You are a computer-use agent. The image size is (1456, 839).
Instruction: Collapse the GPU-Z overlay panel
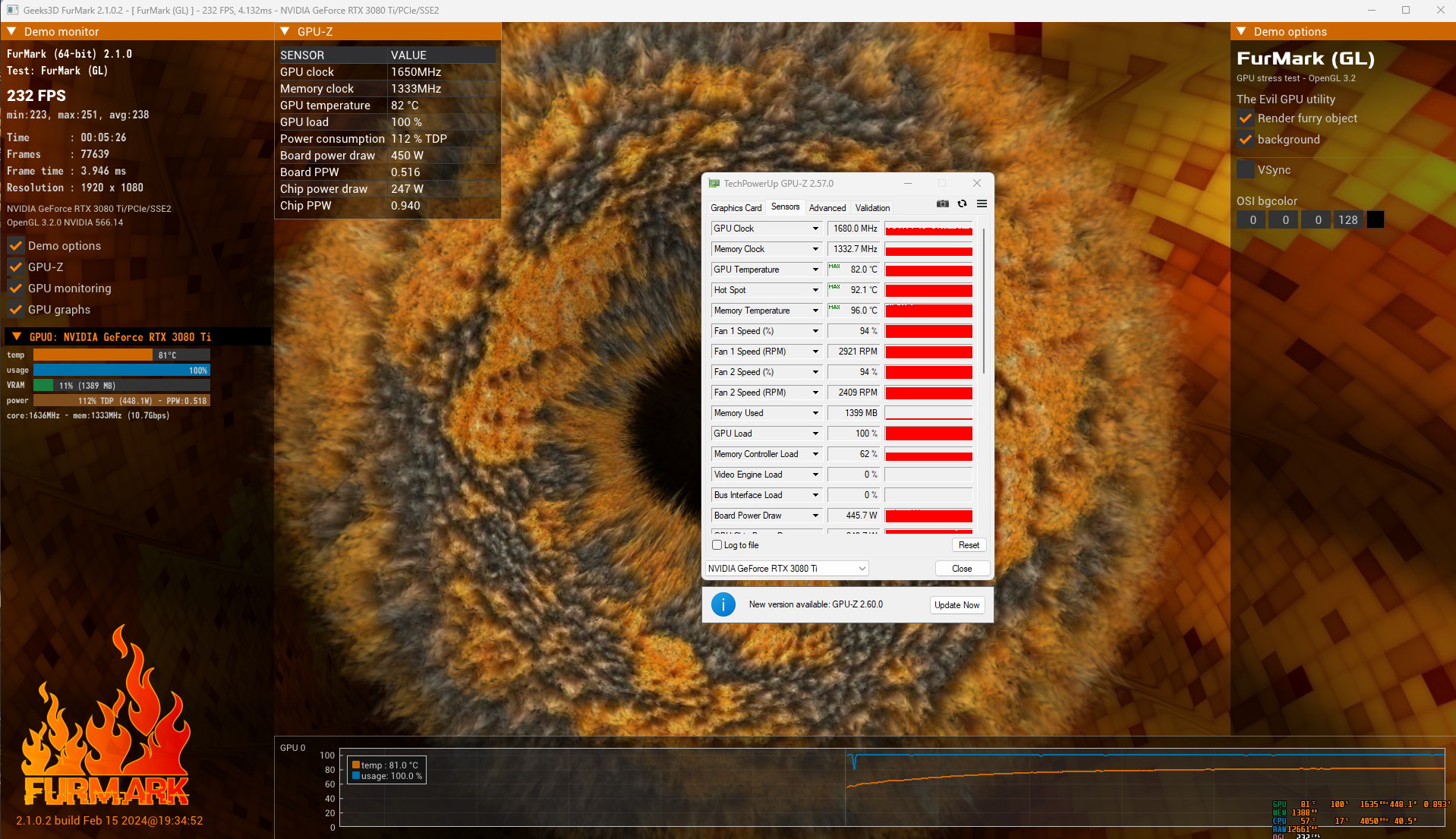[x=285, y=32]
